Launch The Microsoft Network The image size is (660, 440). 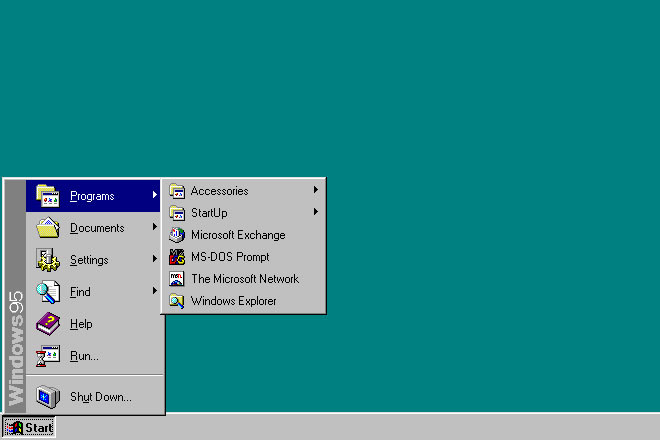(244, 279)
